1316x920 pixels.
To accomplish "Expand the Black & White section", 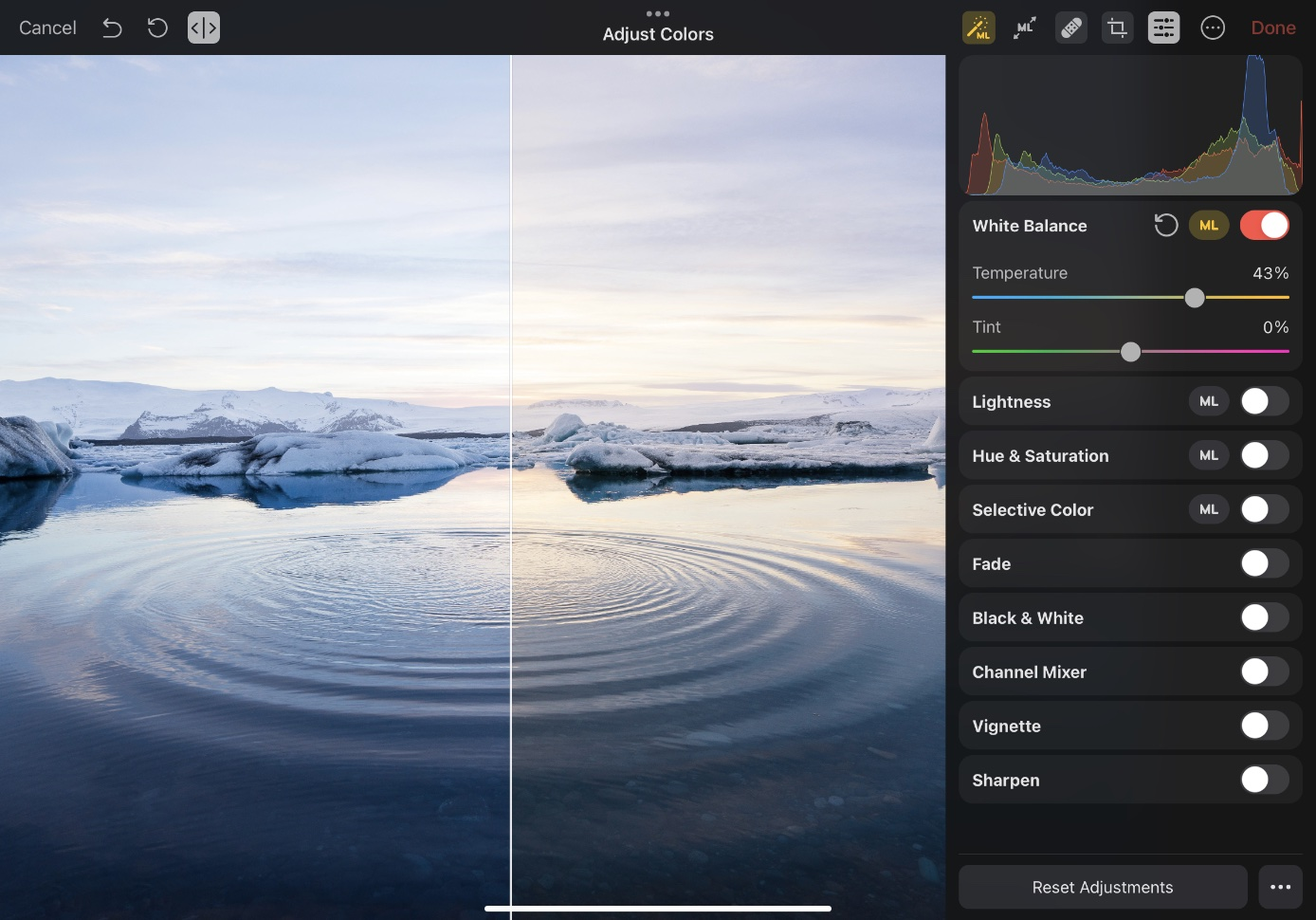I will (1028, 617).
